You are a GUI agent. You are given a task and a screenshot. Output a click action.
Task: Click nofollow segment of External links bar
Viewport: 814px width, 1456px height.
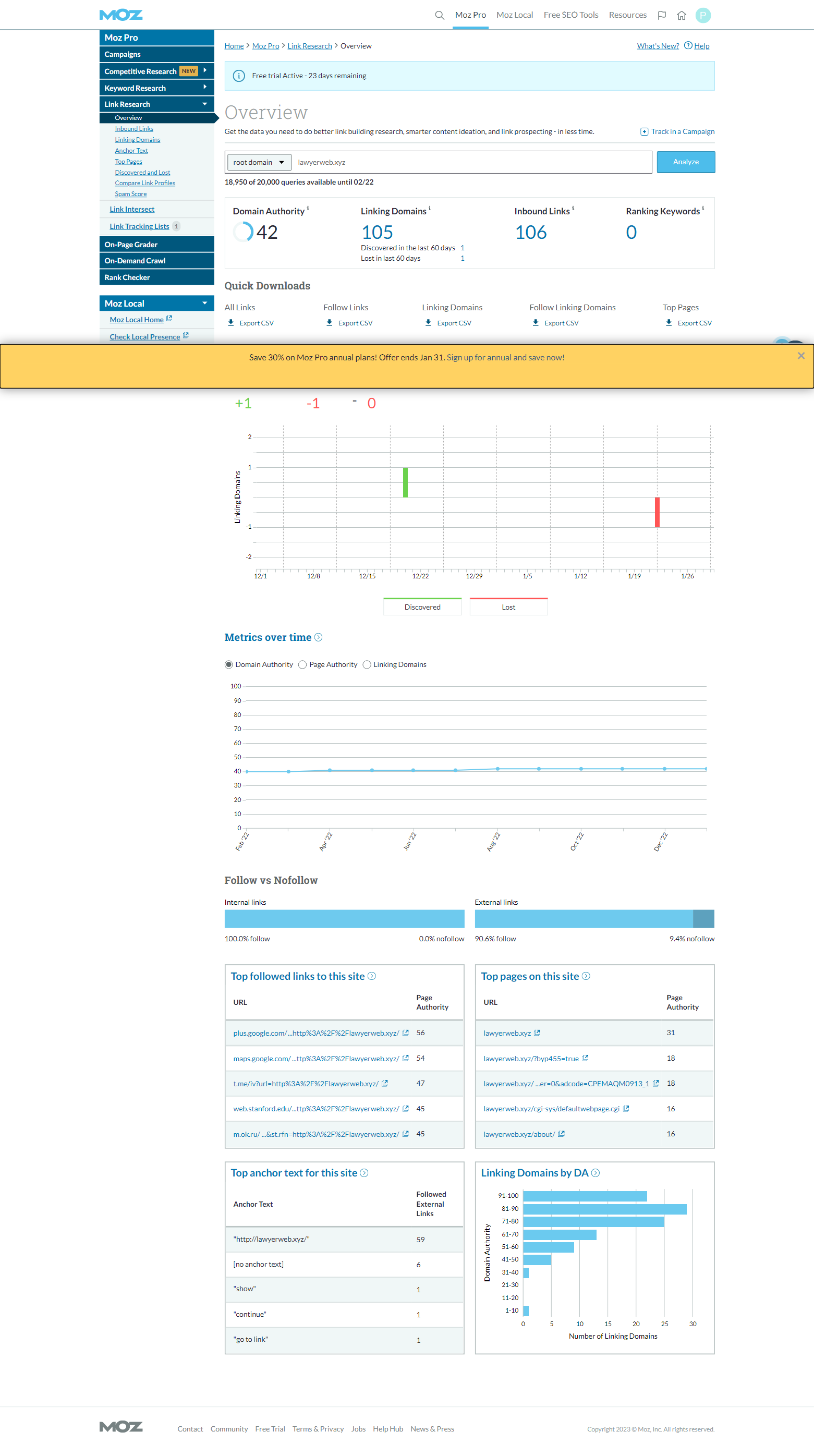pos(704,918)
